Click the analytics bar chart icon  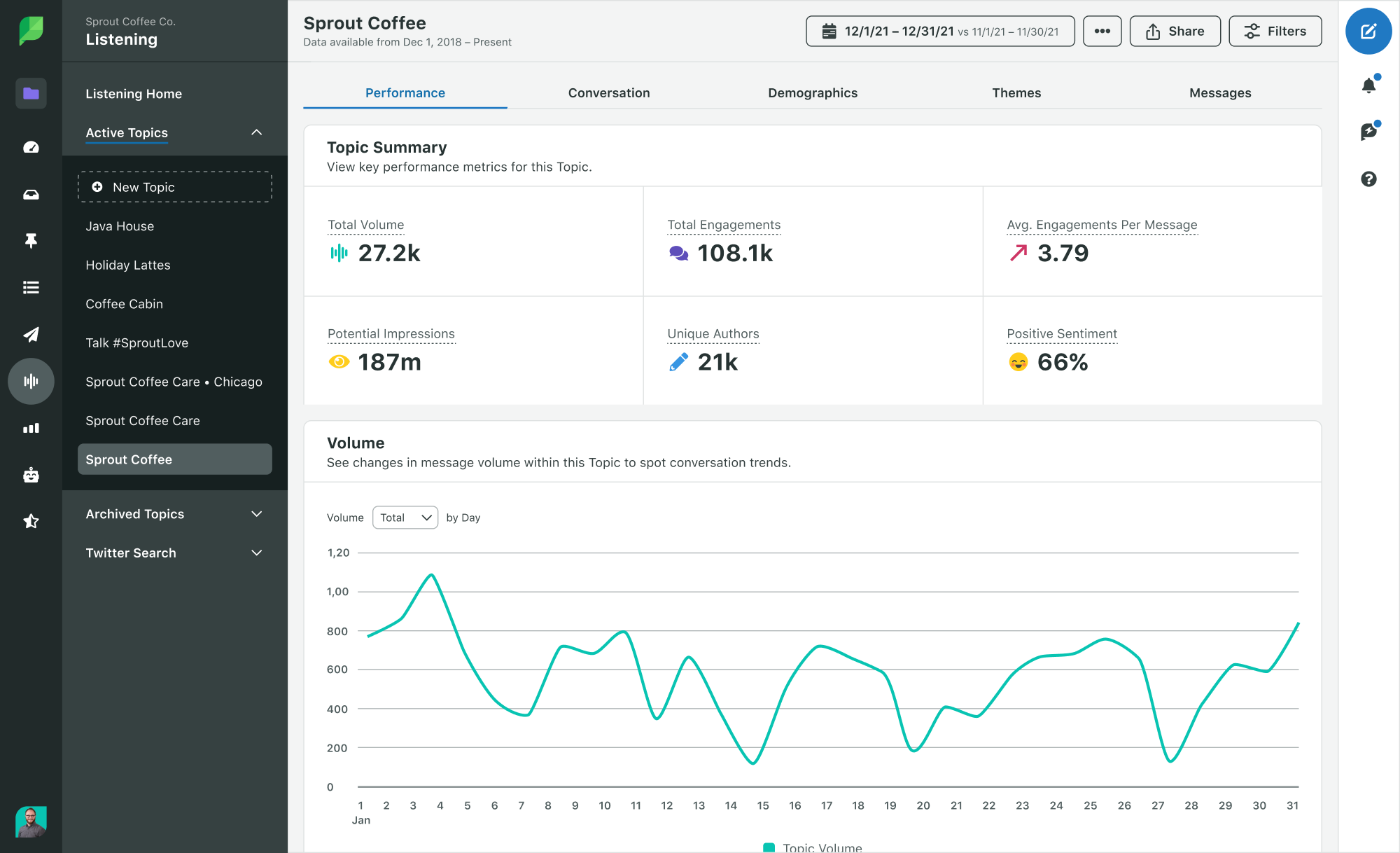point(30,428)
